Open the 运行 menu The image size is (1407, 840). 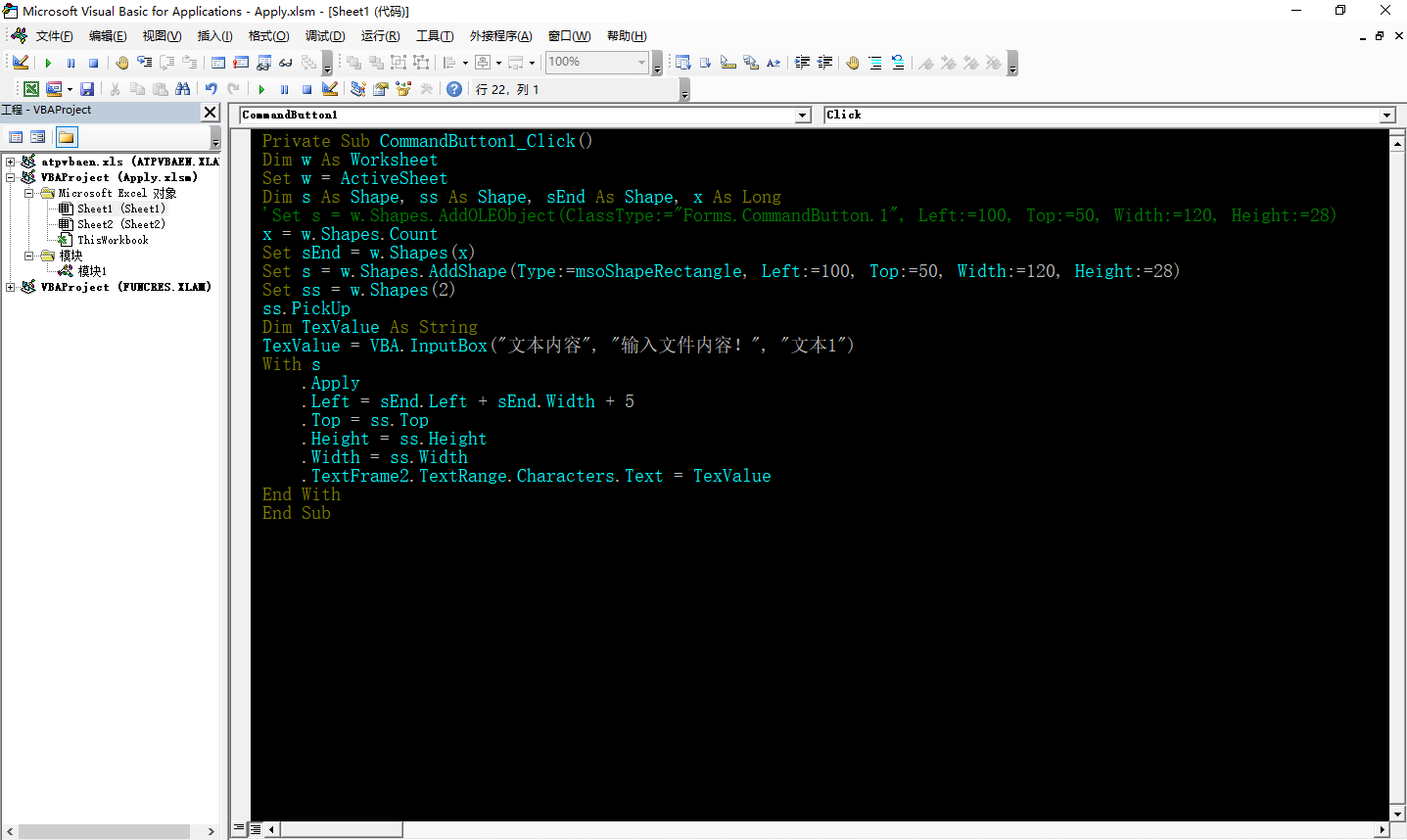pyautogui.click(x=380, y=36)
